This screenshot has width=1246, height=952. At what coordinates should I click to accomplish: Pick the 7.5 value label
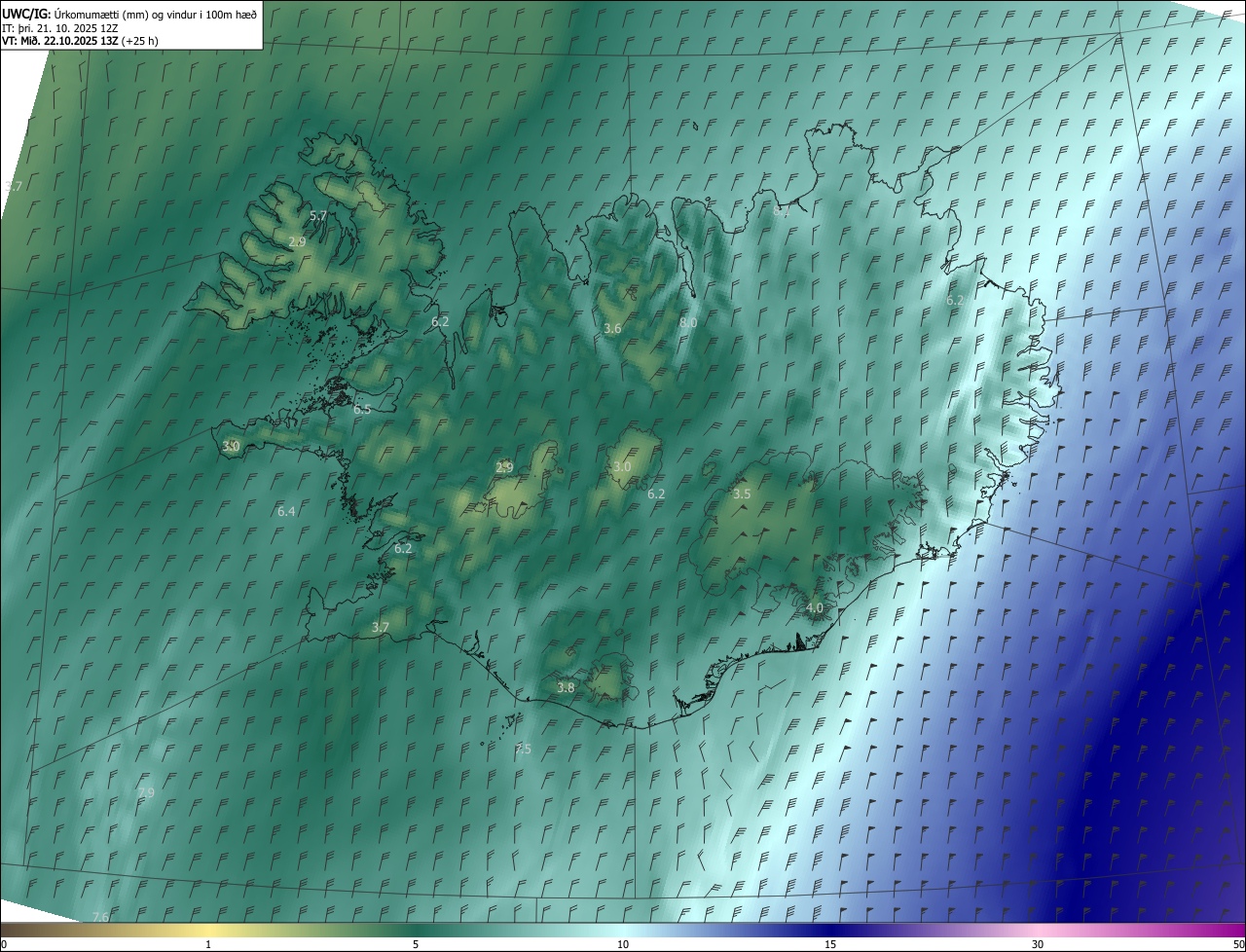pos(523,750)
